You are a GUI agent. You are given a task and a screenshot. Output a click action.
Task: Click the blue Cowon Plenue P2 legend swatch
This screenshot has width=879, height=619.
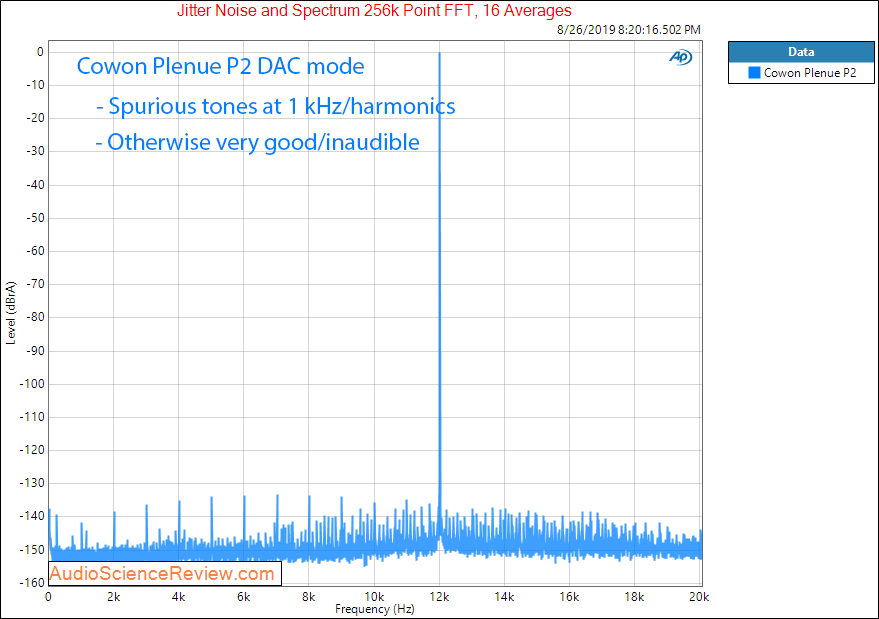(754, 73)
